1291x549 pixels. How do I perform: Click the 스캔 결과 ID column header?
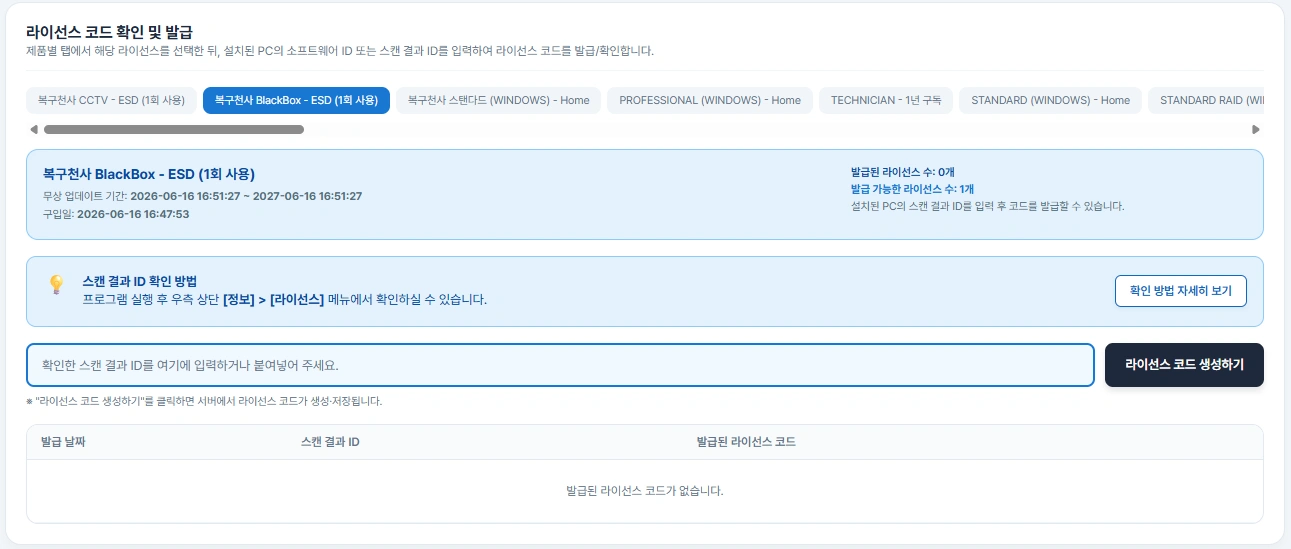coord(330,442)
